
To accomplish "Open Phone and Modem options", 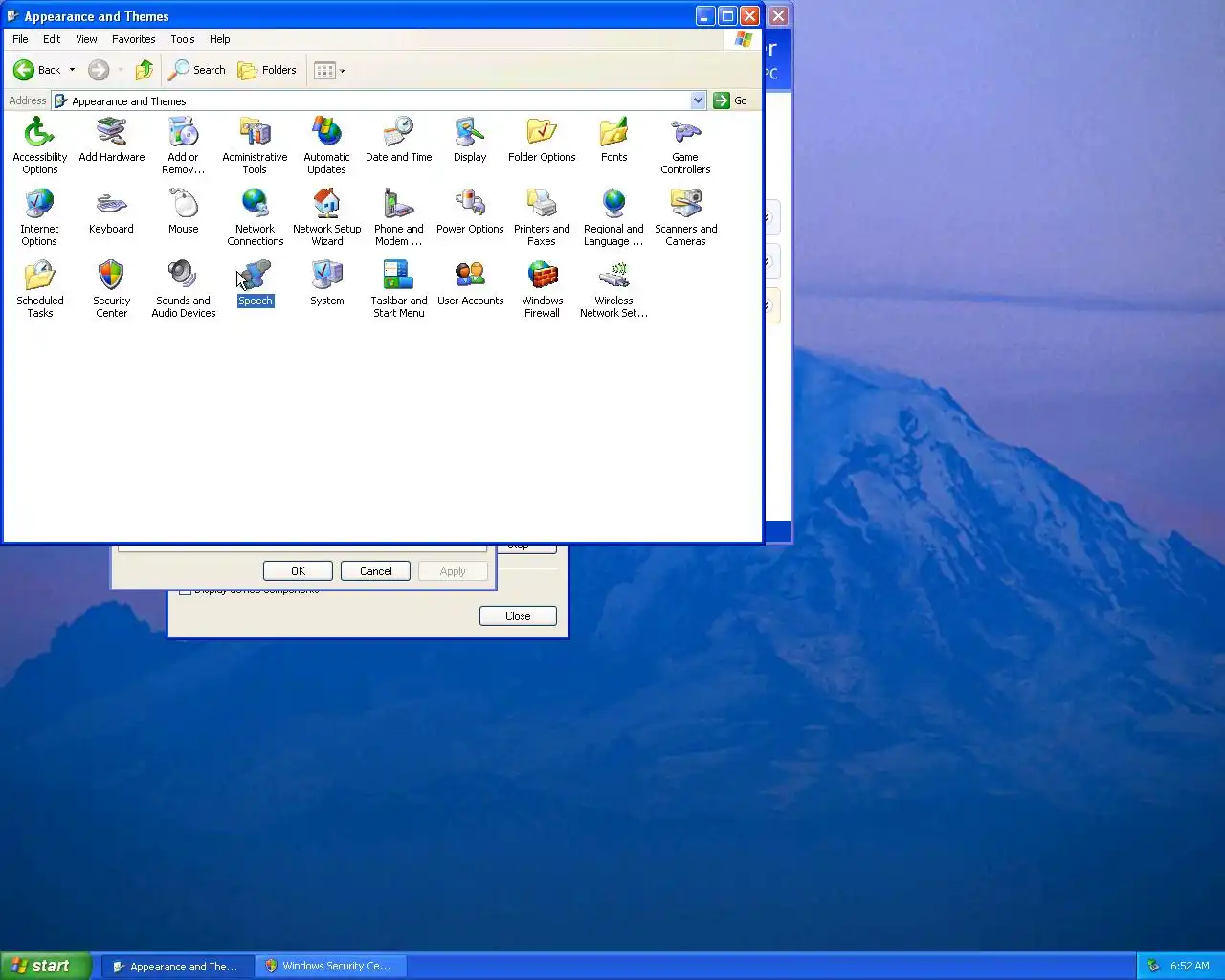I will pos(398,216).
